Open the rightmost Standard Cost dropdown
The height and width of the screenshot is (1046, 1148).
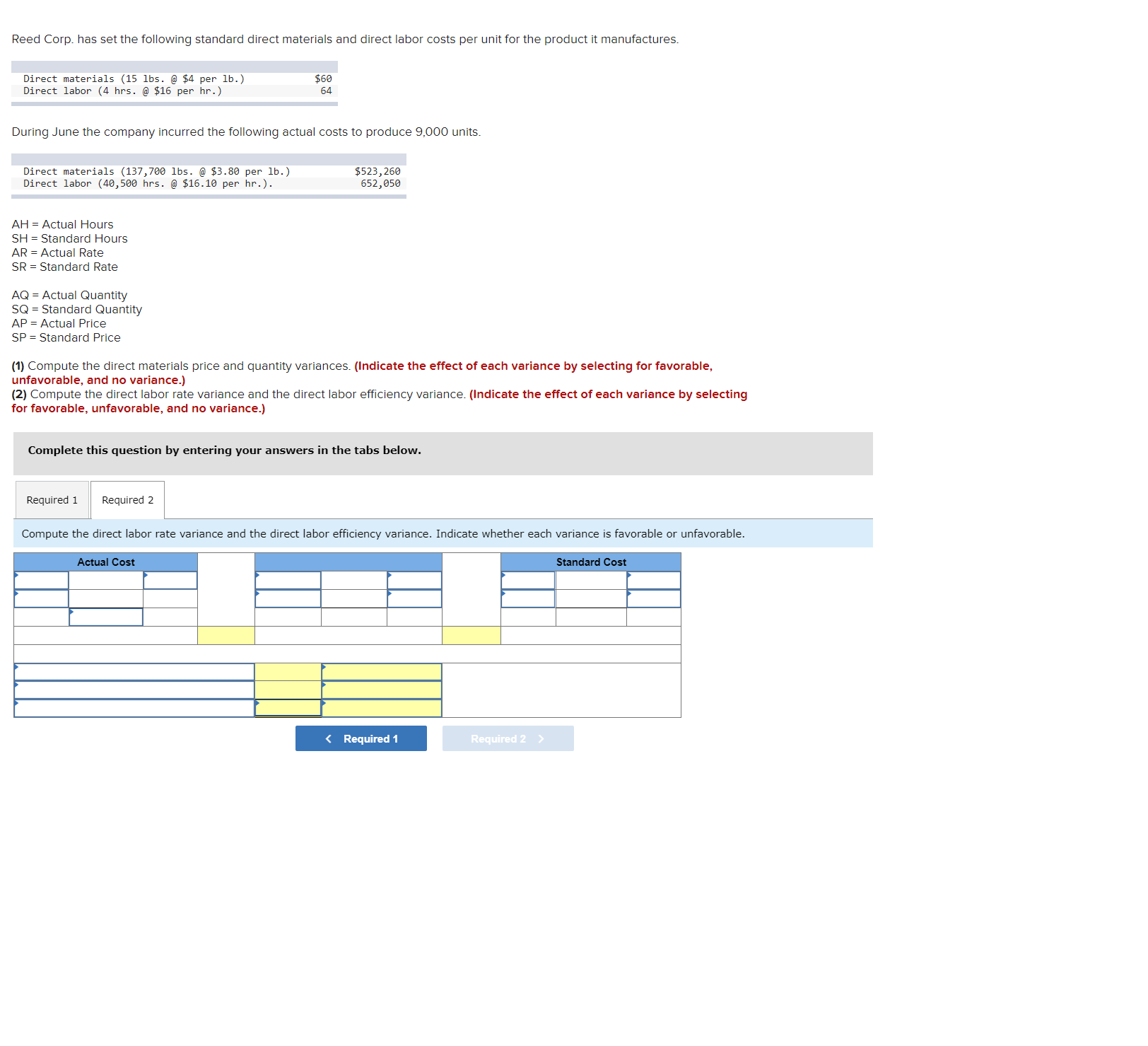(654, 581)
